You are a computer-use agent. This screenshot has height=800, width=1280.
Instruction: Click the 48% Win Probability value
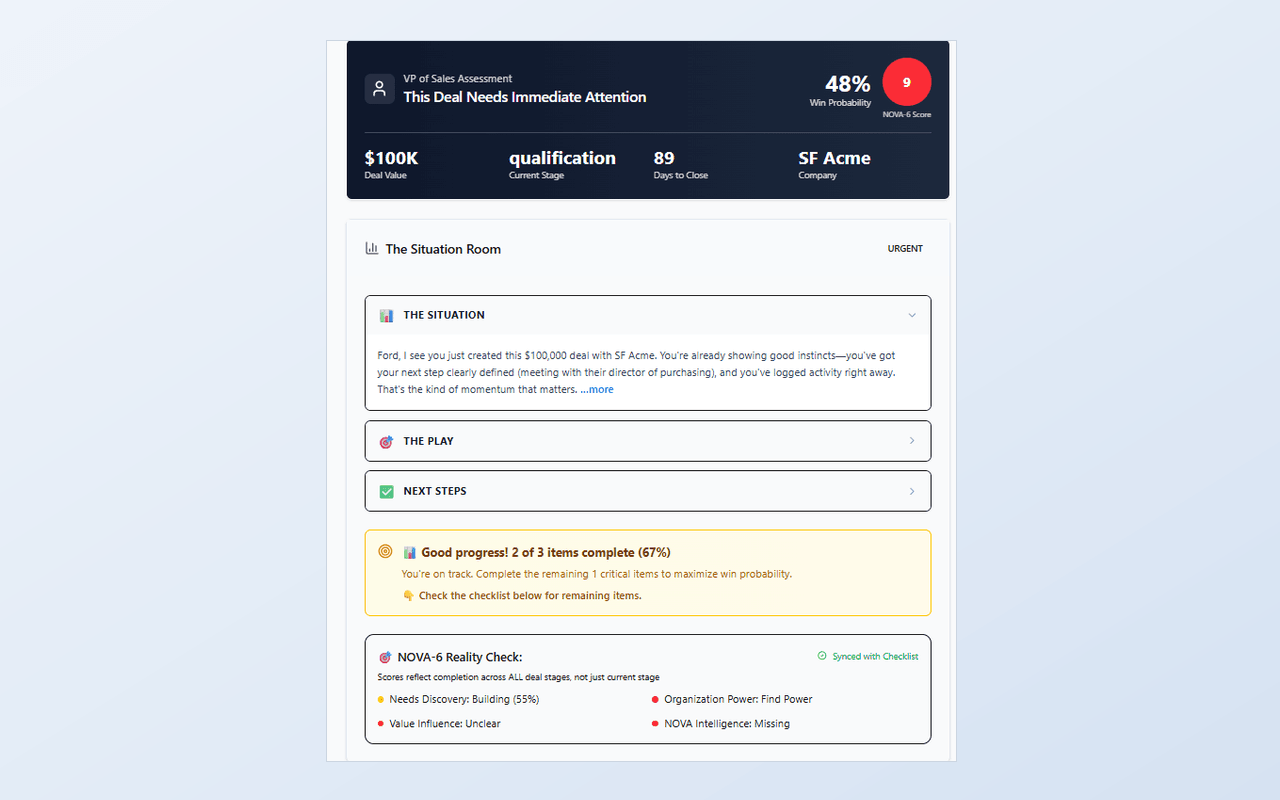pyautogui.click(x=847, y=84)
